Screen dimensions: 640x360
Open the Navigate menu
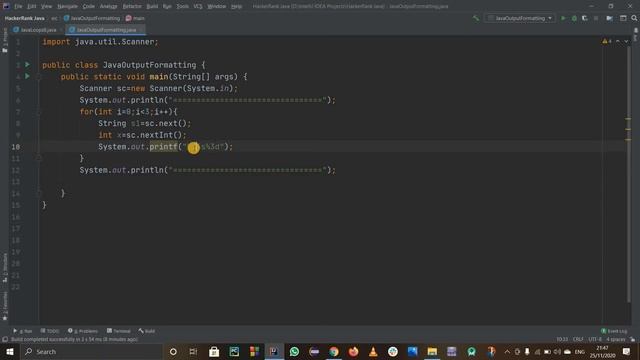click(67, 6)
